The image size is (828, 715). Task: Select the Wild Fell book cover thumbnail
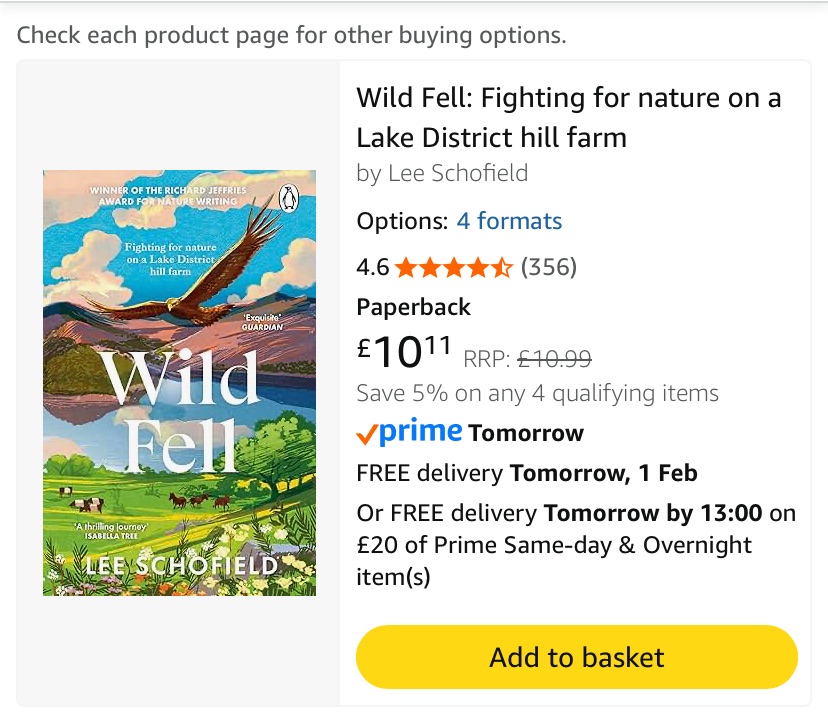179,383
